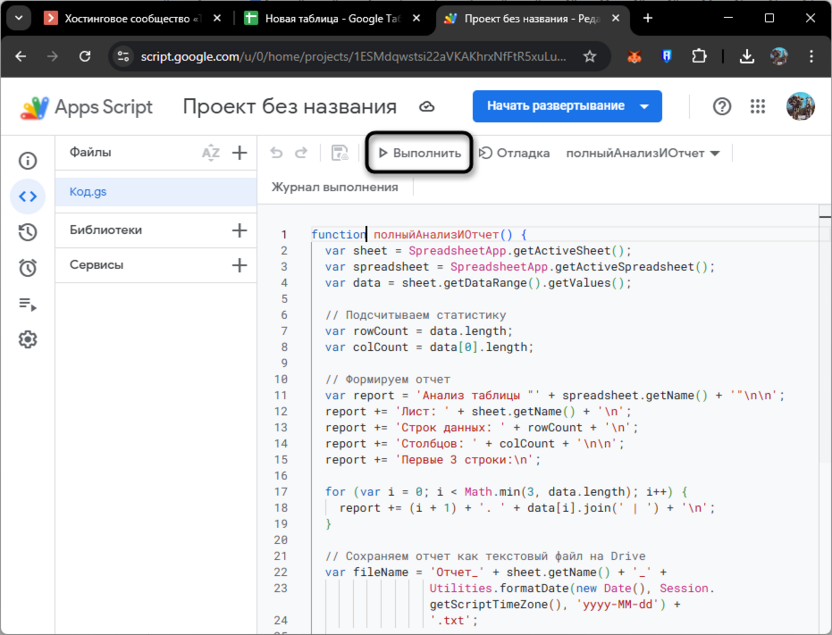
Task: Open Project settings via the gear icon
Action: [28, 339]
